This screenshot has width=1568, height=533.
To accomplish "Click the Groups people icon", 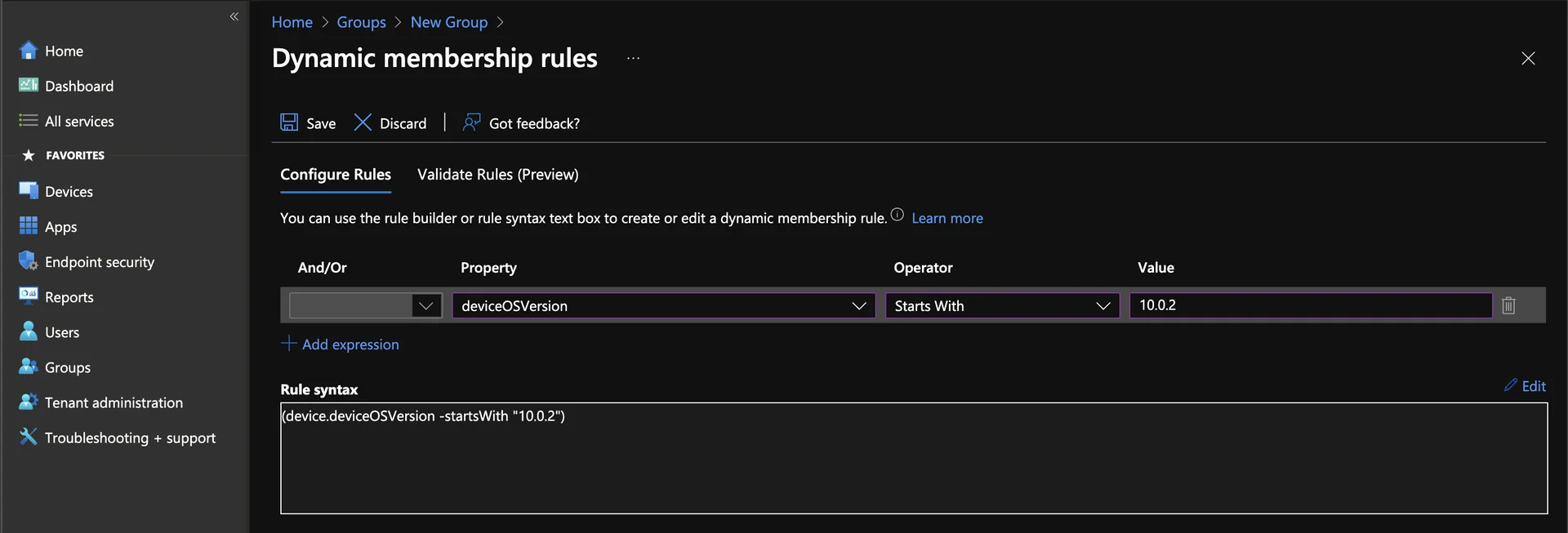I will 29,366.
